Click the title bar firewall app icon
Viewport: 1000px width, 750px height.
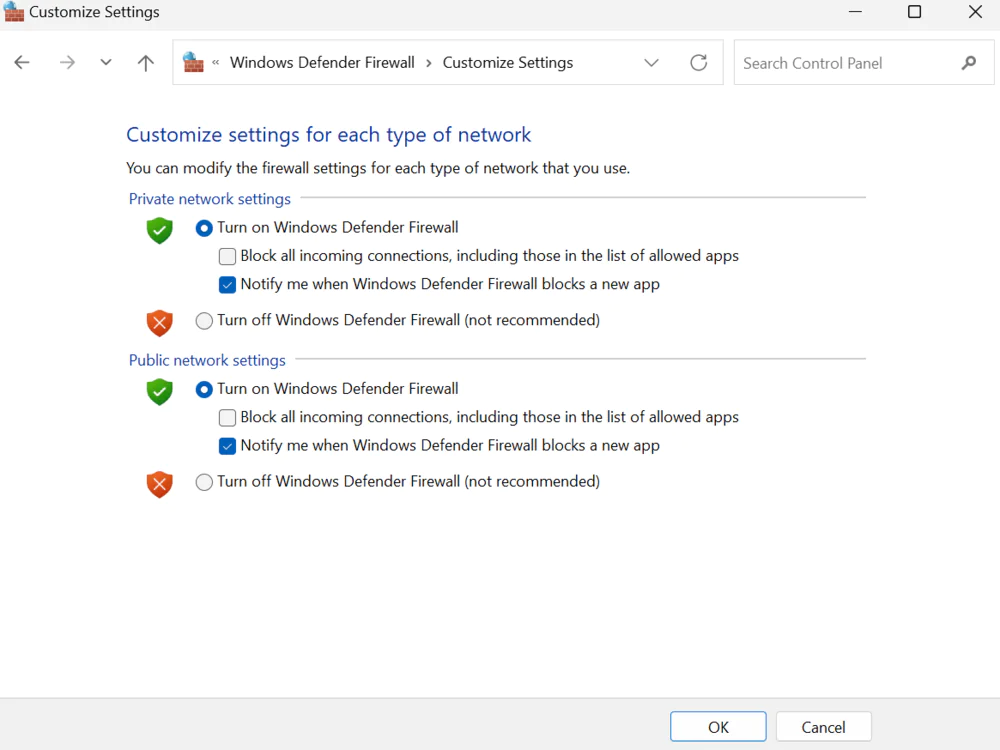[13, 11]
